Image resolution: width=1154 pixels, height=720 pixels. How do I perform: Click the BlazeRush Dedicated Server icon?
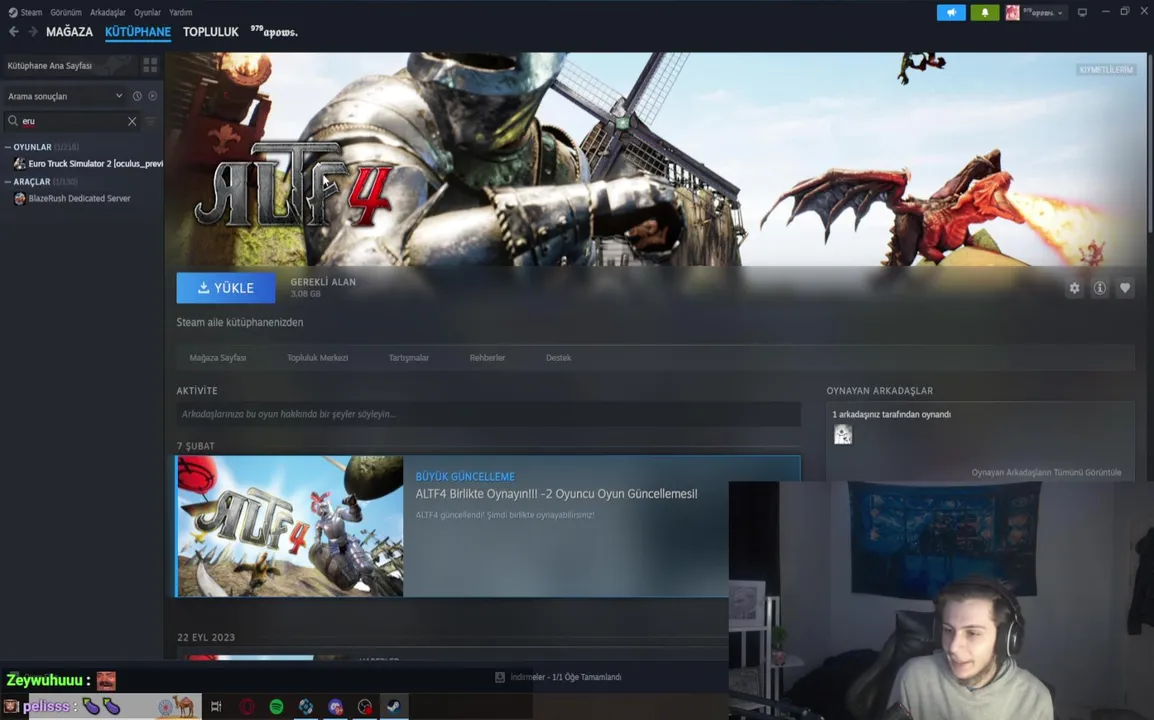(x=20, y=198)
